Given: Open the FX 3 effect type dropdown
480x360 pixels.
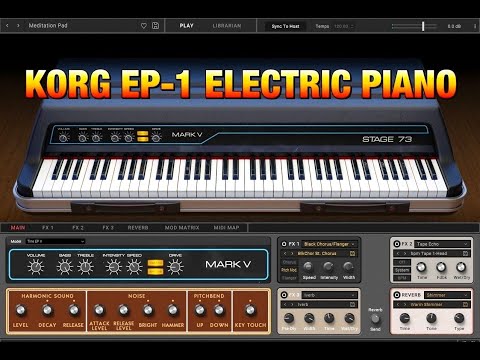Looking at the screenshot, I should [329, 295].
